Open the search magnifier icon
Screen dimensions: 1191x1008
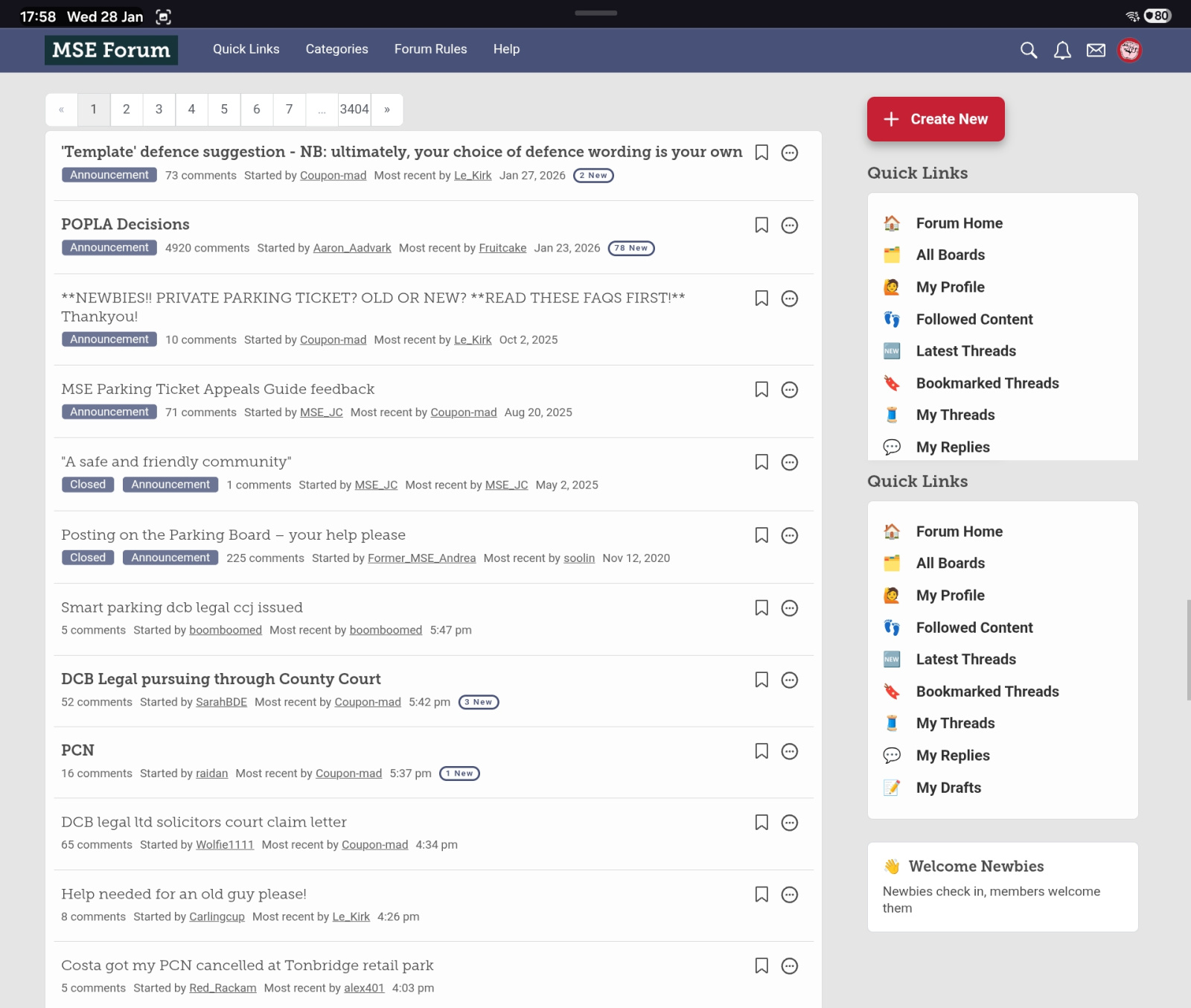click(x=1029, y=50)
